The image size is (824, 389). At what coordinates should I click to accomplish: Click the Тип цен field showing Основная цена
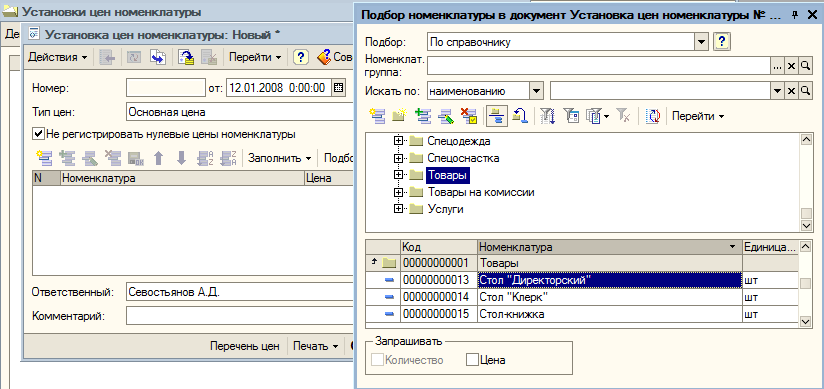(x=241, y=112)
